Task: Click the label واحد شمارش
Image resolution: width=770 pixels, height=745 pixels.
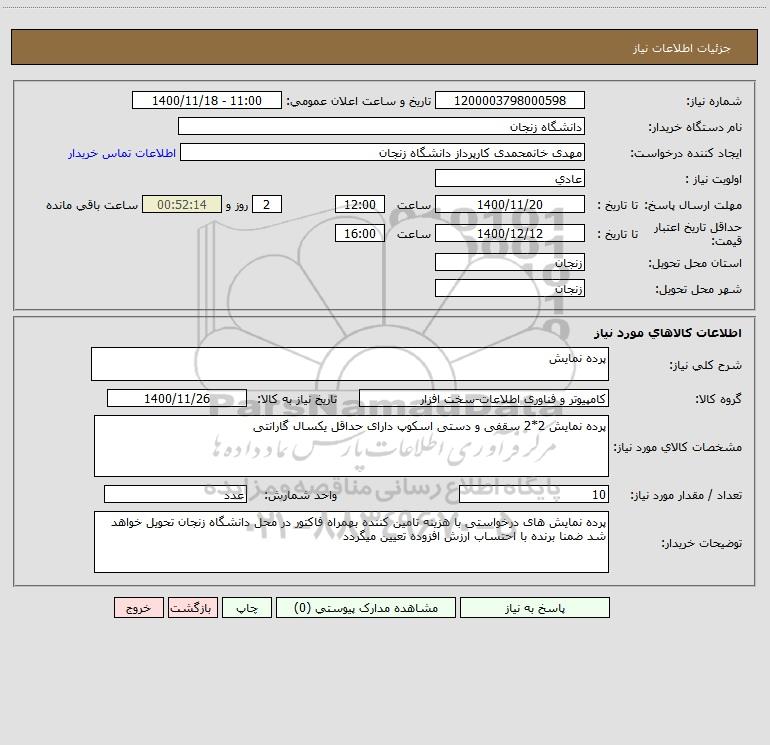Action: pos(301,496)
